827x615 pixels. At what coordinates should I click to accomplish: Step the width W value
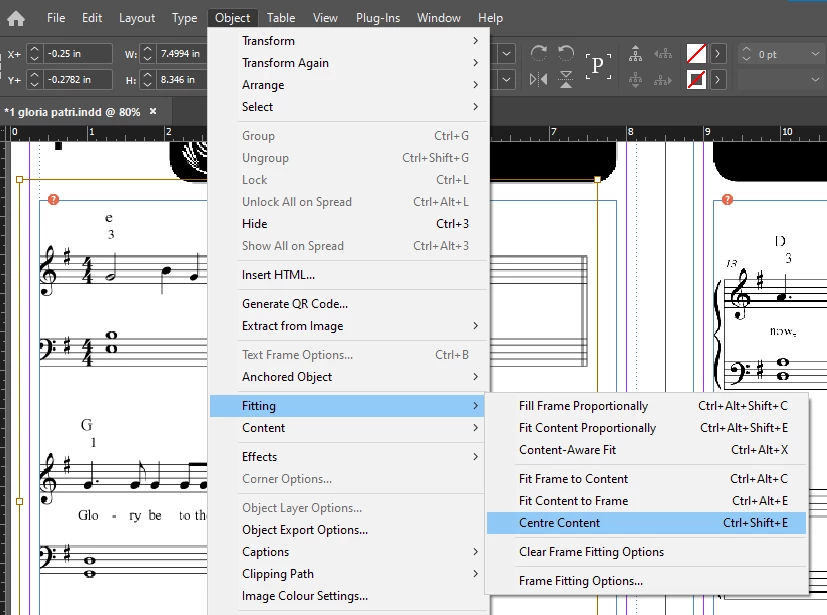coord(148,53)
